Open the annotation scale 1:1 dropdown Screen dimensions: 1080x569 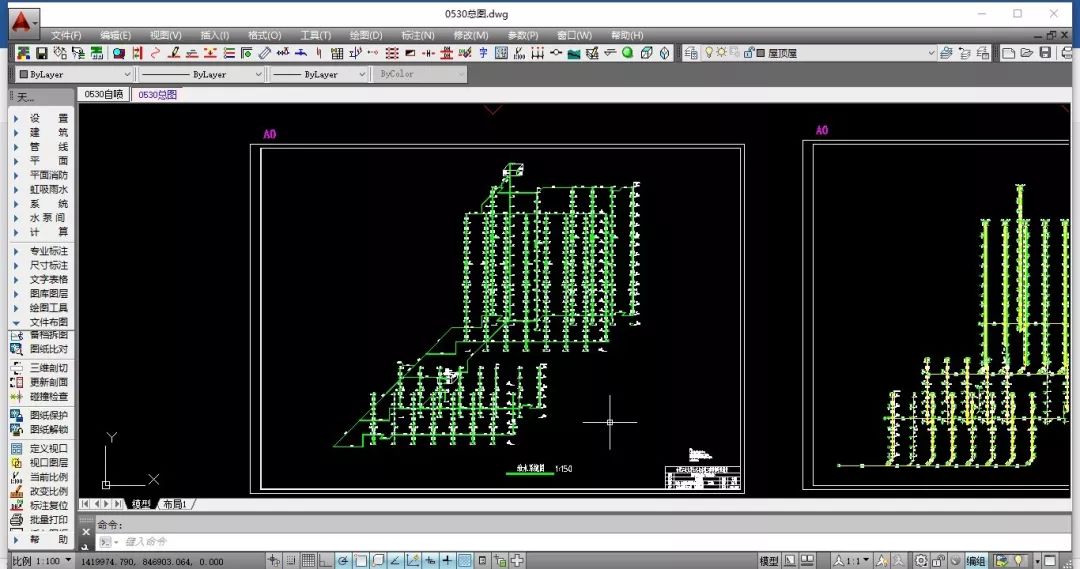[851, 561]
